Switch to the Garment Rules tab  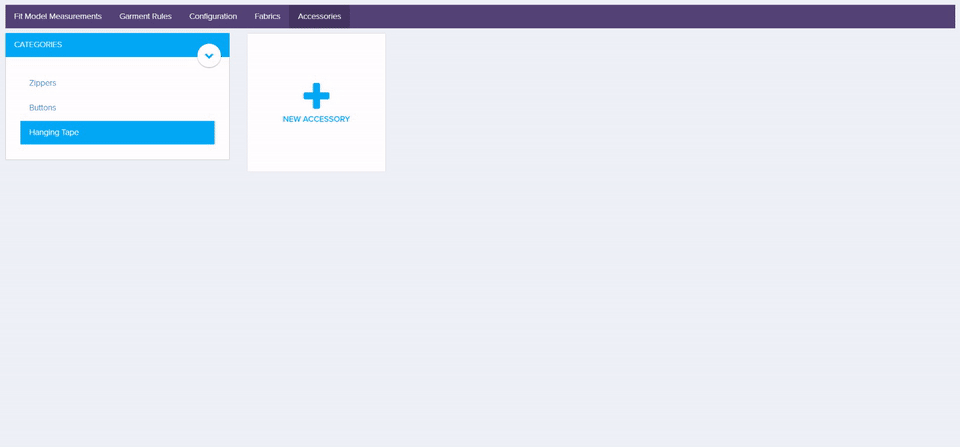(x=145, y=17)
